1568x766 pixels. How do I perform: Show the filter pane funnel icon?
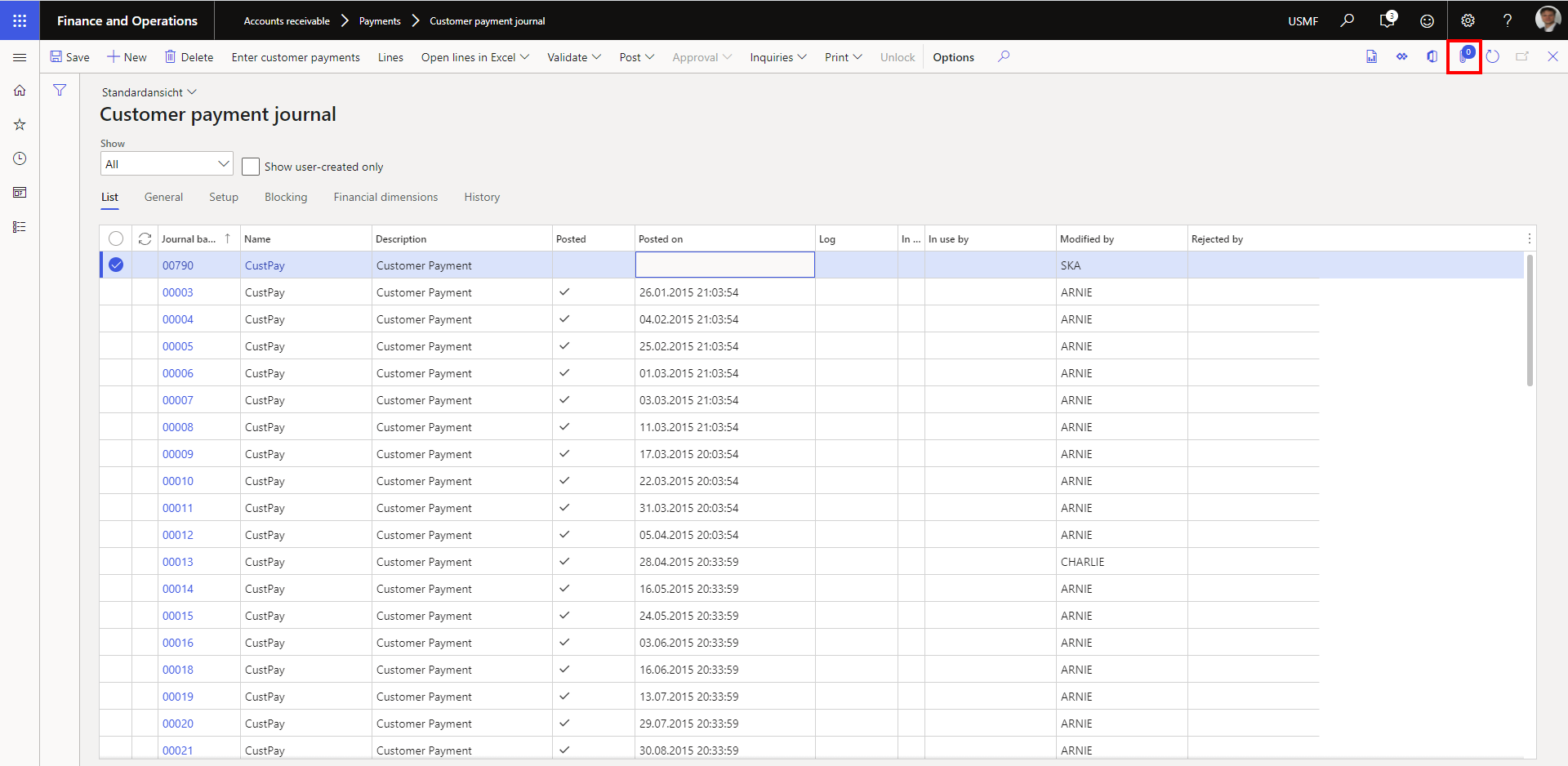point(60,90)
